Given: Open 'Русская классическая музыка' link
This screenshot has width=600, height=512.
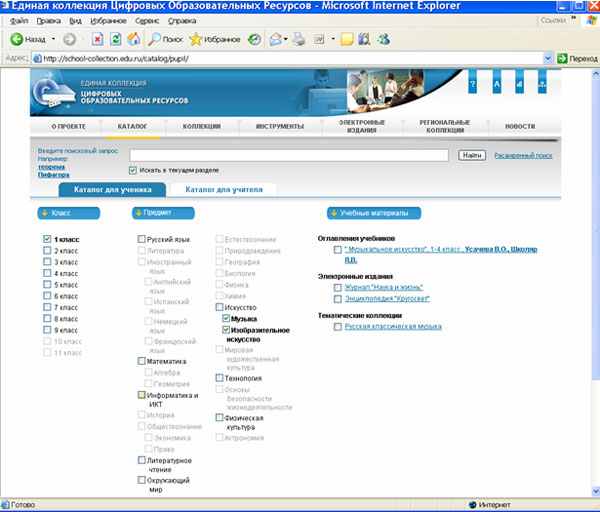Looking at the screenshot, I should pos(392,326).
